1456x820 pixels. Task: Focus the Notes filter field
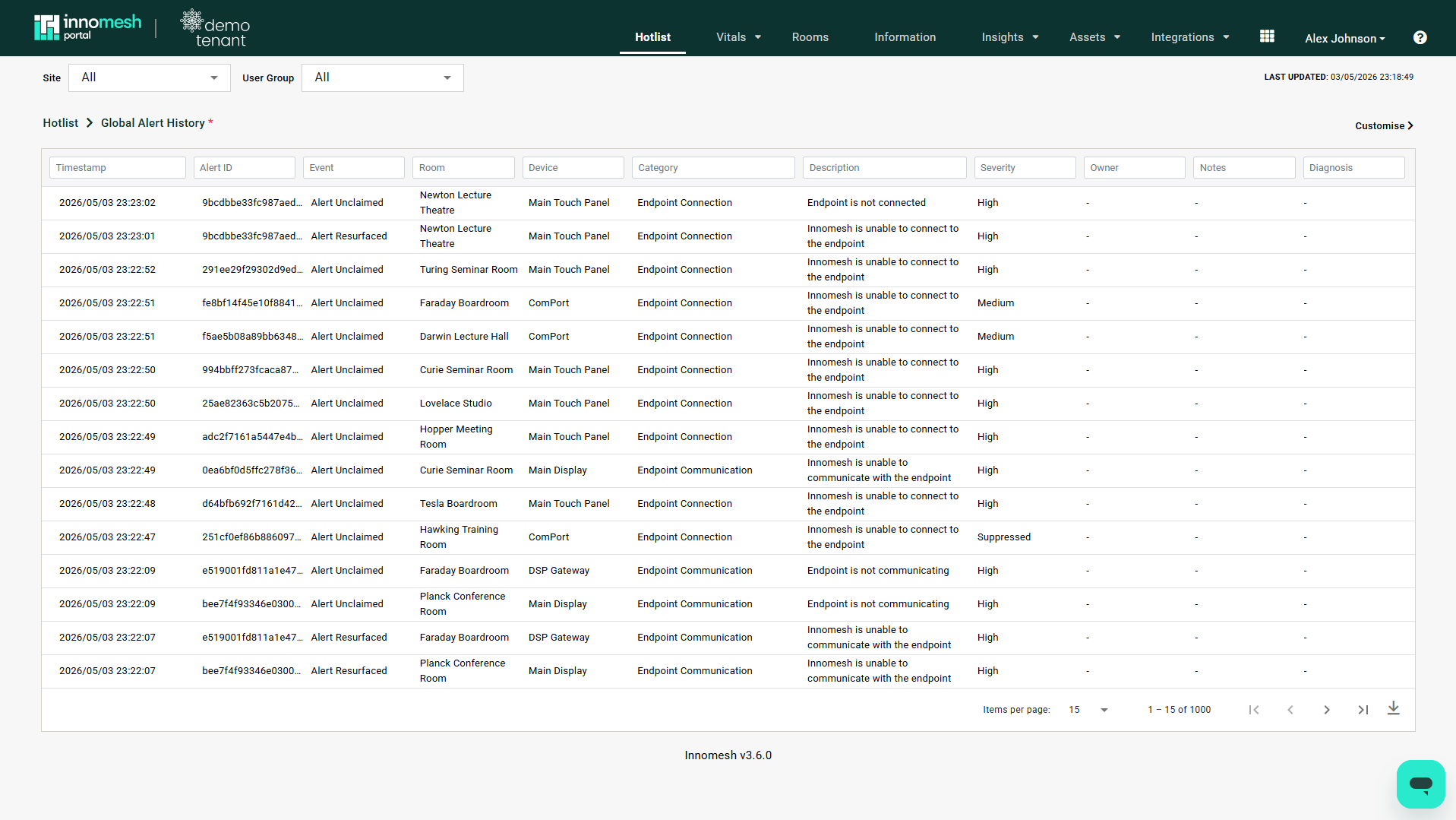coord(1244,168)
